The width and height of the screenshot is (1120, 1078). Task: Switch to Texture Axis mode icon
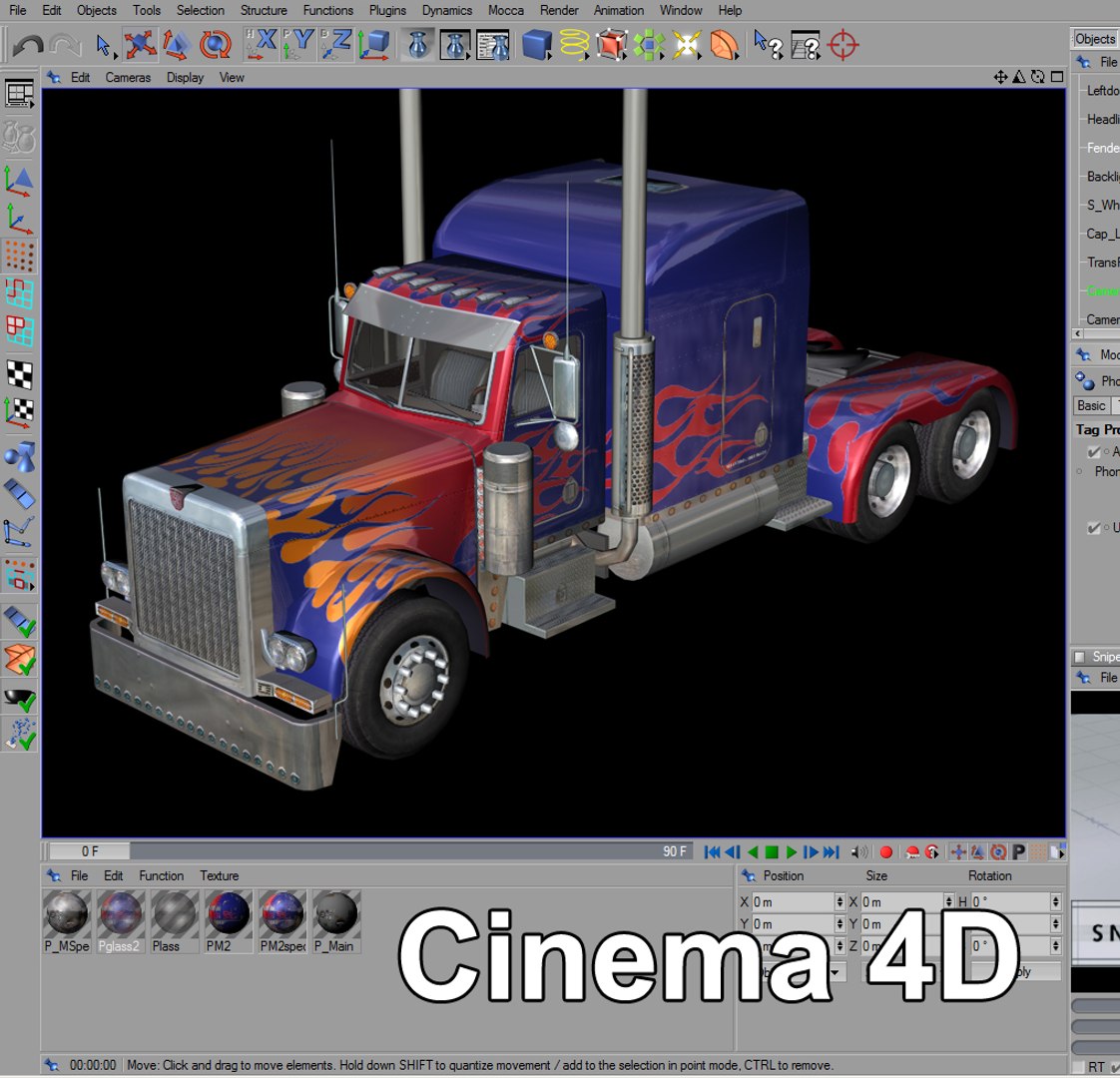click(x=19, y=412)
